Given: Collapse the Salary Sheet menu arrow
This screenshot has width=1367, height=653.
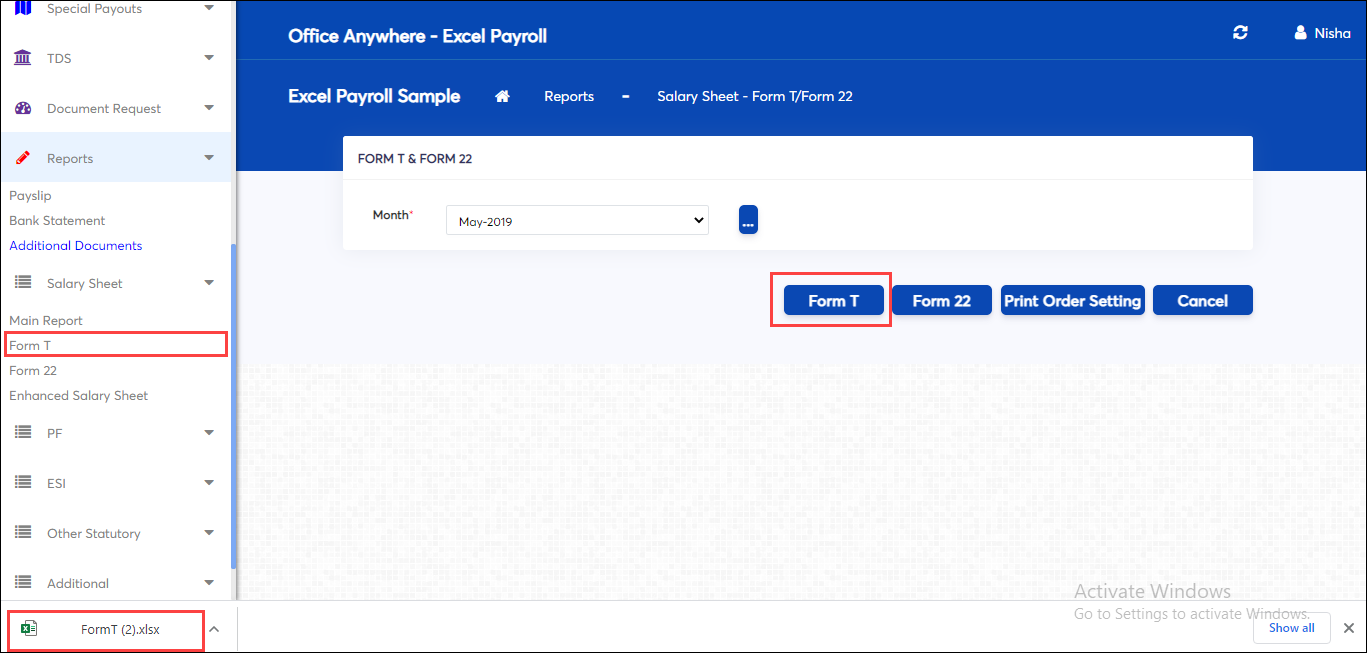Looking at the screenshot, I should (x=209, y=283).
